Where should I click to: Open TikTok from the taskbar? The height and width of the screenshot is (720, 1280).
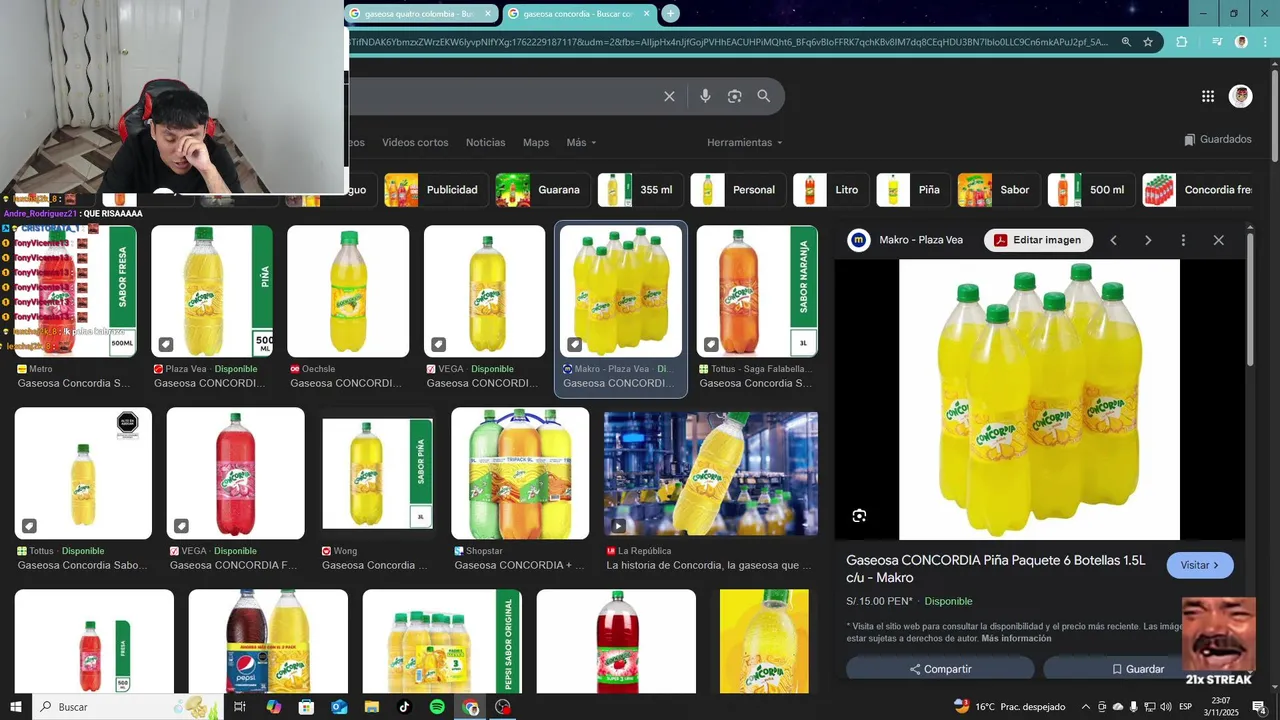pyautogui.click(x=404, y=707)
